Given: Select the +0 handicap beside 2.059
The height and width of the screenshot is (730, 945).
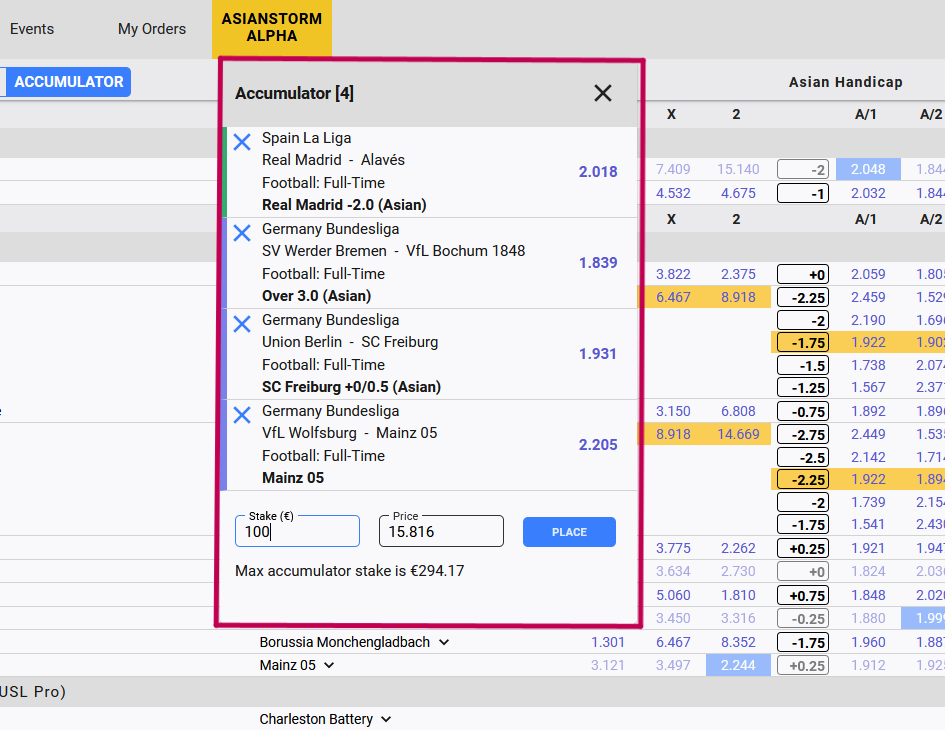Looking at the screenshot, I should 803,274.
